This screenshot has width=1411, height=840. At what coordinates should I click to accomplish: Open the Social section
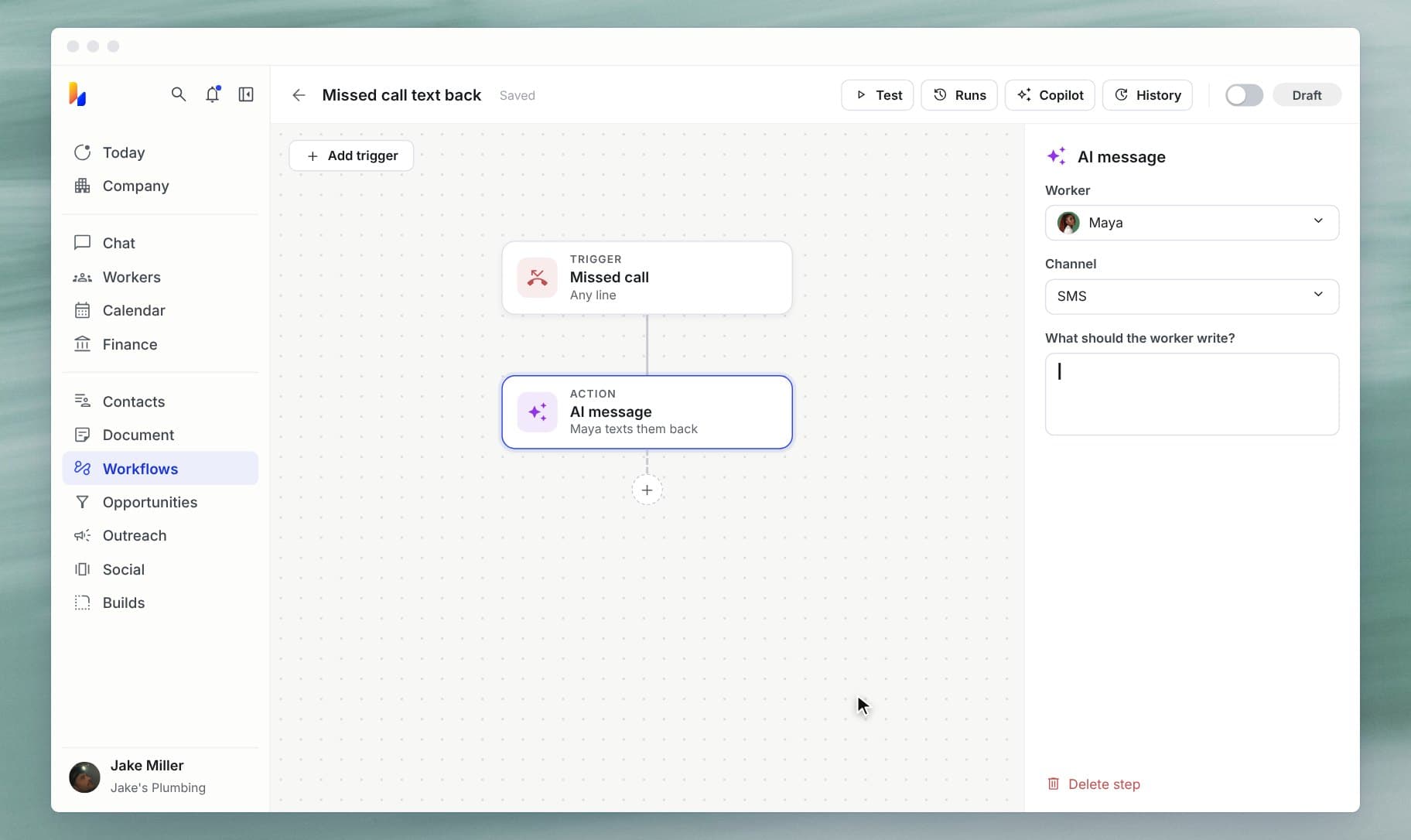[160, 569]
